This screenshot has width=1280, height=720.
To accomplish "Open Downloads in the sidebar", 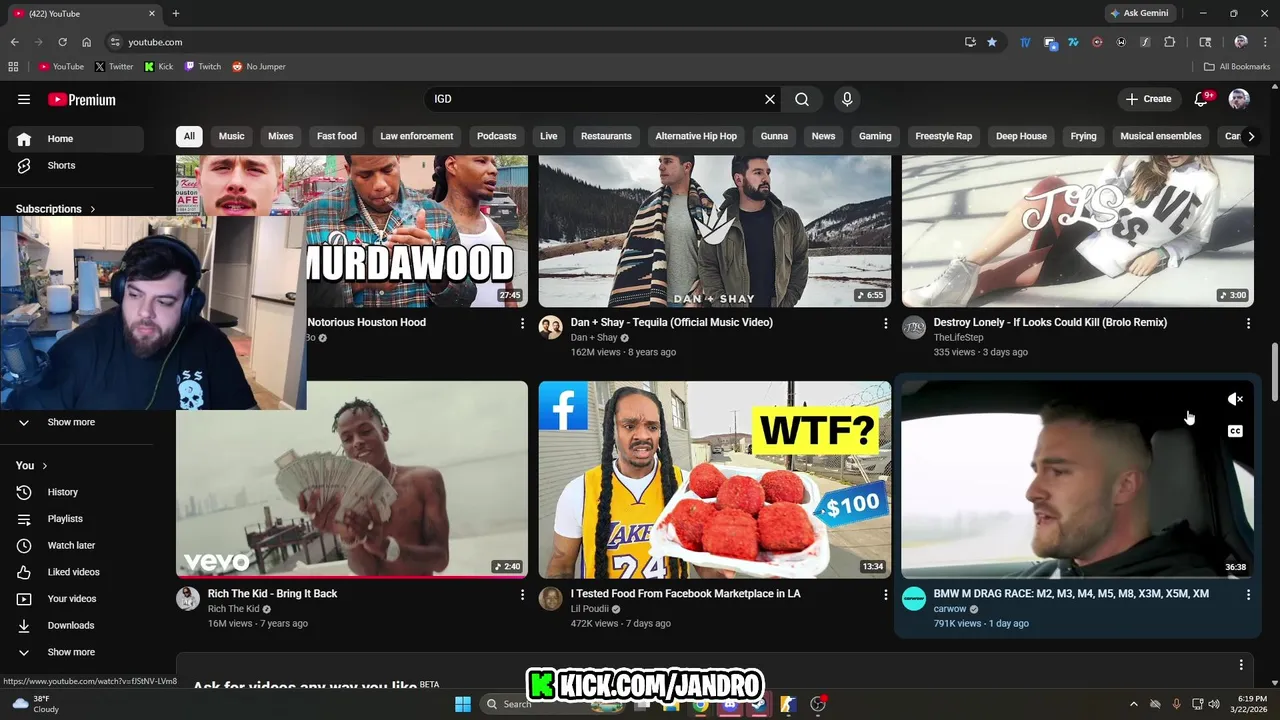I will click(x=74, y=625).
